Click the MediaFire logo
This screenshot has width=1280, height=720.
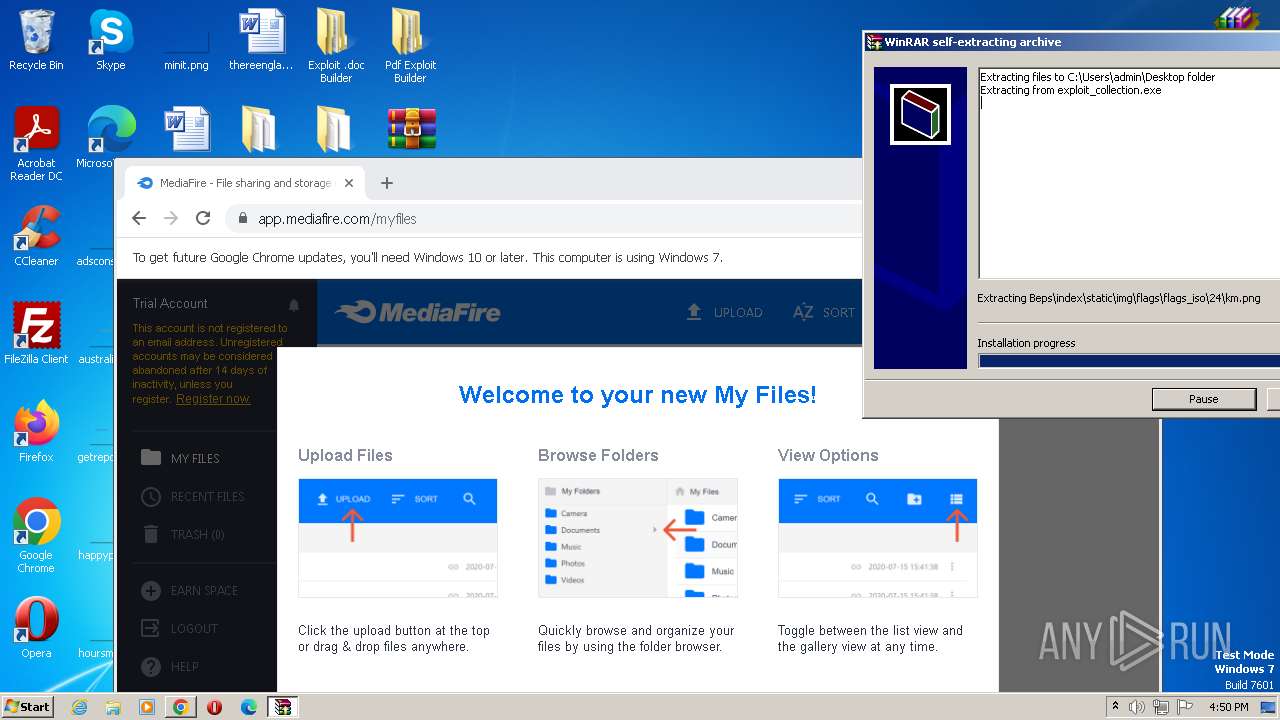tap(418, 312)
